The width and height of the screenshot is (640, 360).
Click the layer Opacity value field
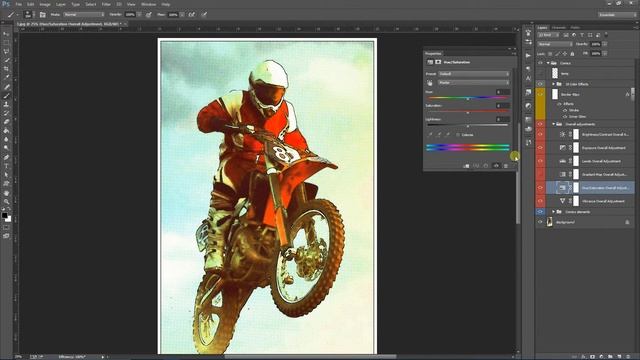click(x=596, y=44)
